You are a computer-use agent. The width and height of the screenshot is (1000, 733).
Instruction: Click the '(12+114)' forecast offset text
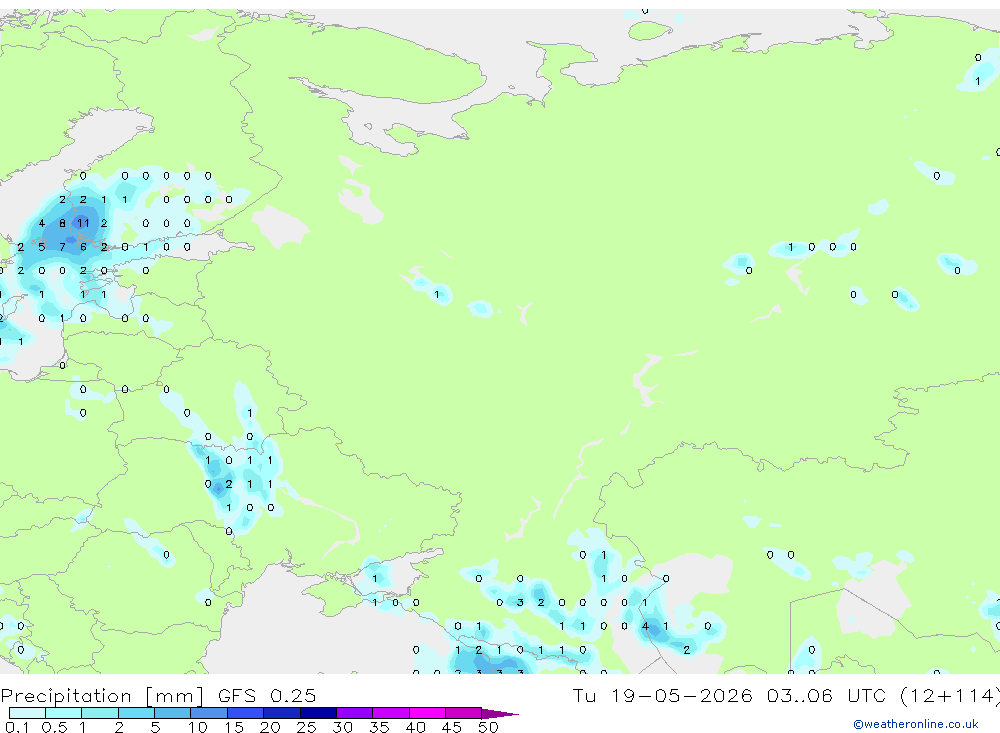950,695
